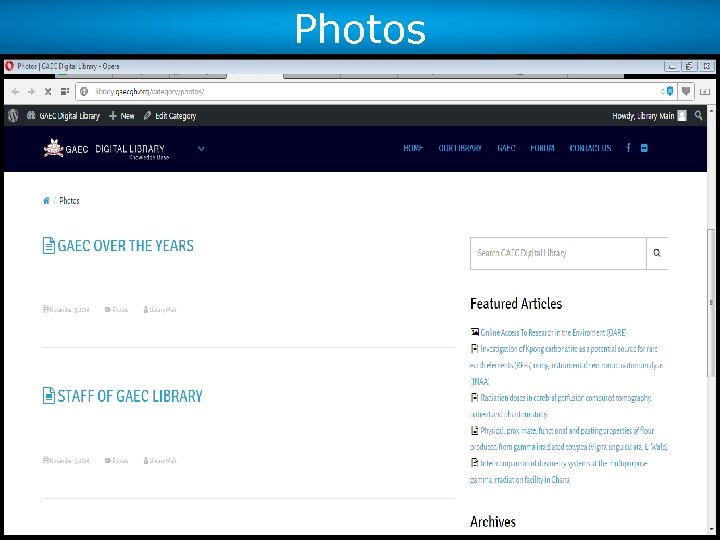Open Intercomparison of dosimetry systems article
The height and width of the screenshot is (540, 720).
[x=559, y=471]
